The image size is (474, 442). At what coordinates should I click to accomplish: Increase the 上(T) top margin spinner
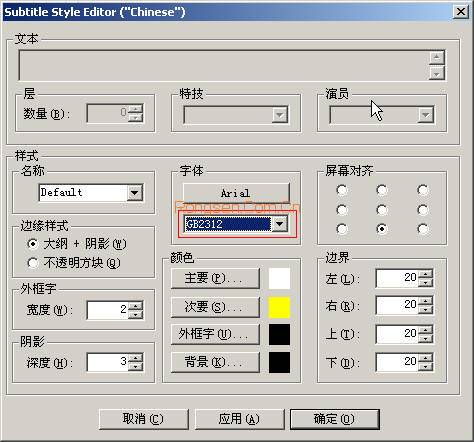click(425, 330)
